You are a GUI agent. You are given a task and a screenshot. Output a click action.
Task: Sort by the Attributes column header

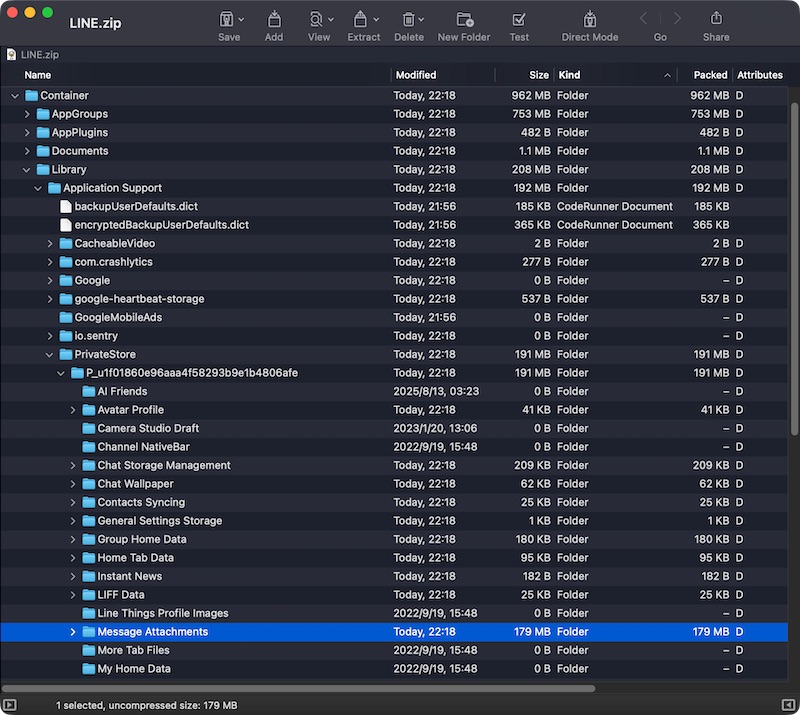tap(760, 75)
